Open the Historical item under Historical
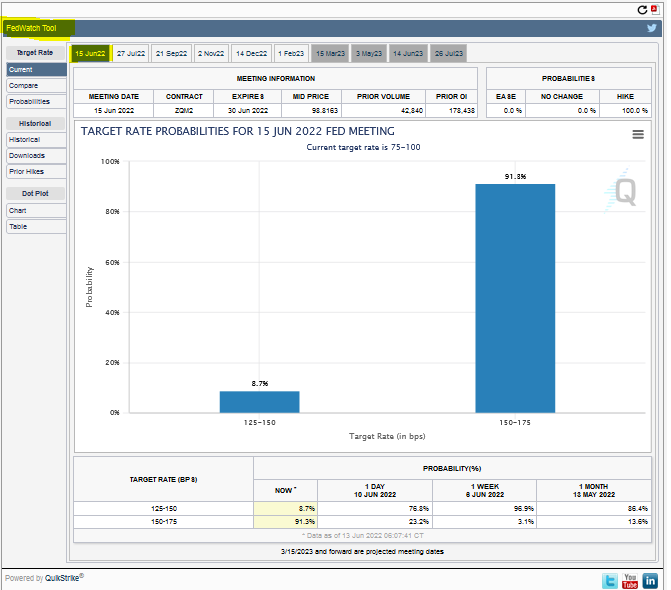 [x=36, y=139]
